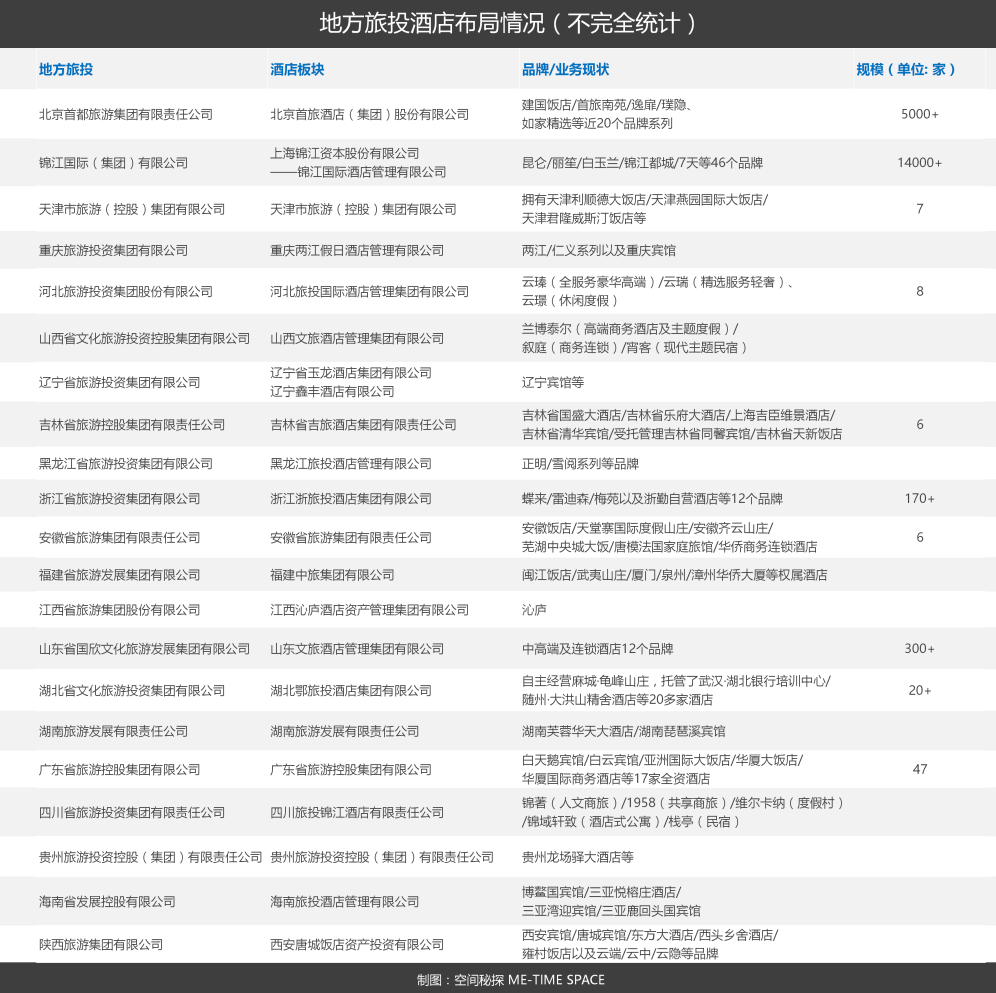Select 江西沁庐酒店资产管理集团有限公司 cell
The image size is (996, 993).
369,610
